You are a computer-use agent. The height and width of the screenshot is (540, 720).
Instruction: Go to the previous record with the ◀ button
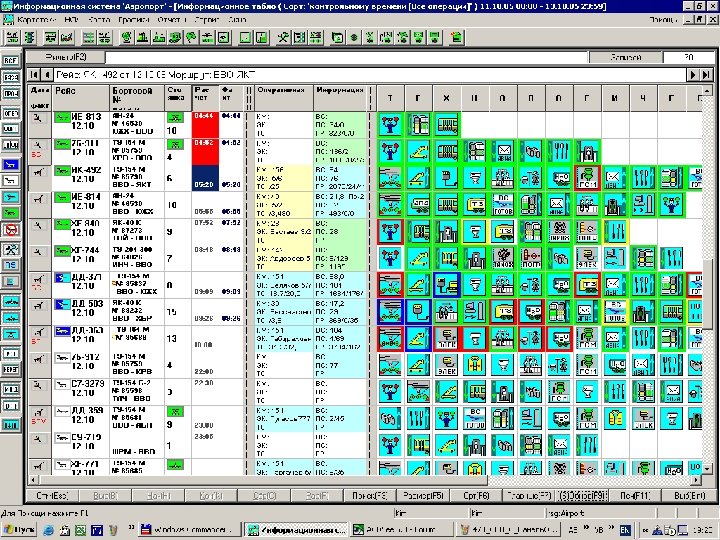click(47, 74)
